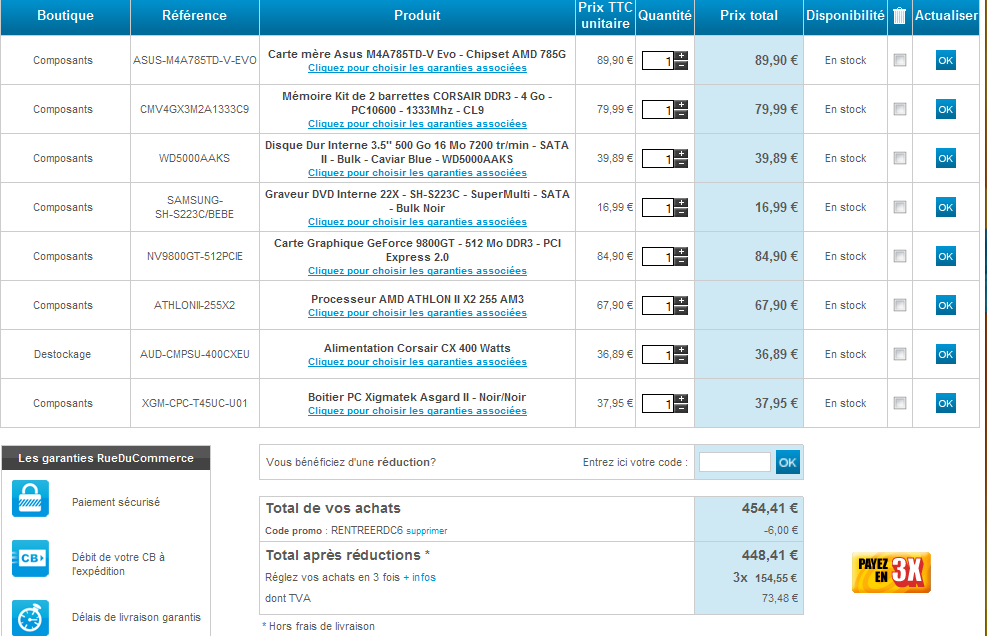Screen dimensions: 987x636
Task: Decrease quantity of the Samsung DVD burner
Action: (681, 213)
